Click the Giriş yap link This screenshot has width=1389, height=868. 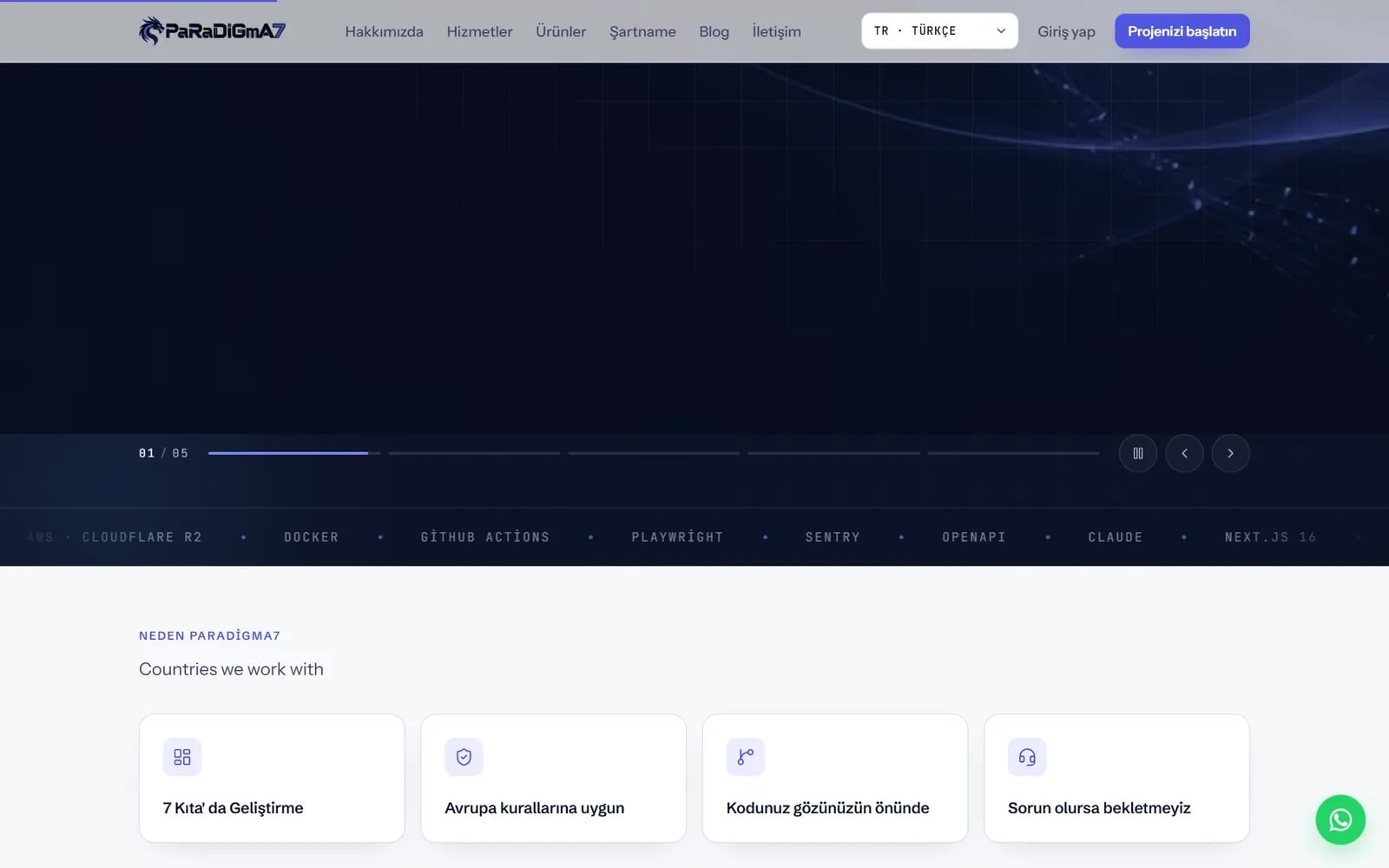[1066, 31]
